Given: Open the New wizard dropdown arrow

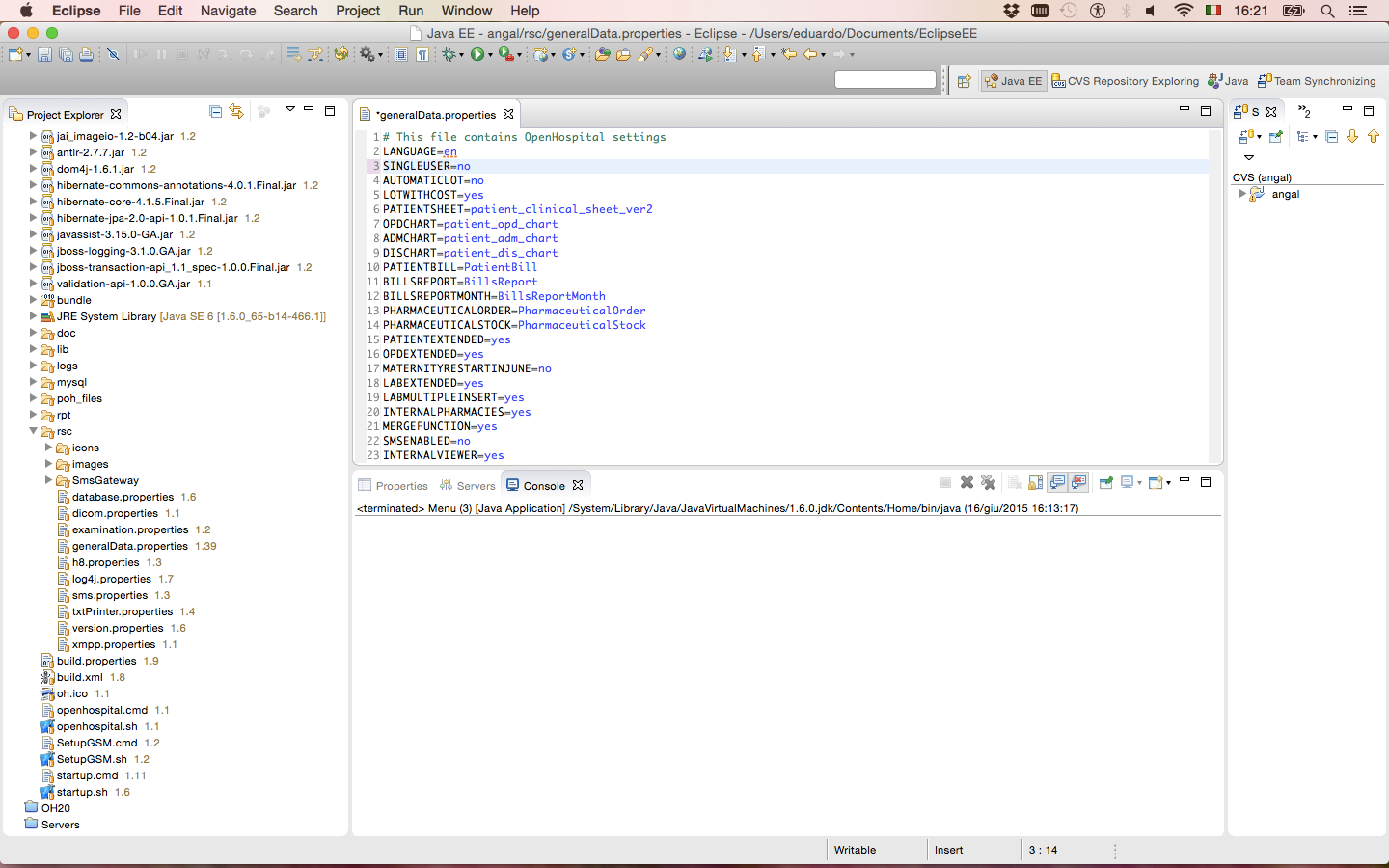Looking at the screenshot, I should pos(28,55).
